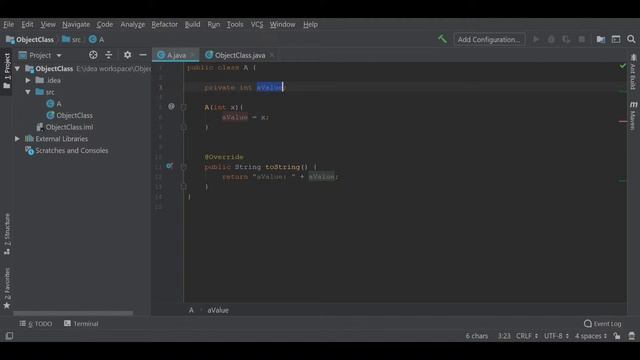
Task: Open the Window menu
Action: click(282, 24)
